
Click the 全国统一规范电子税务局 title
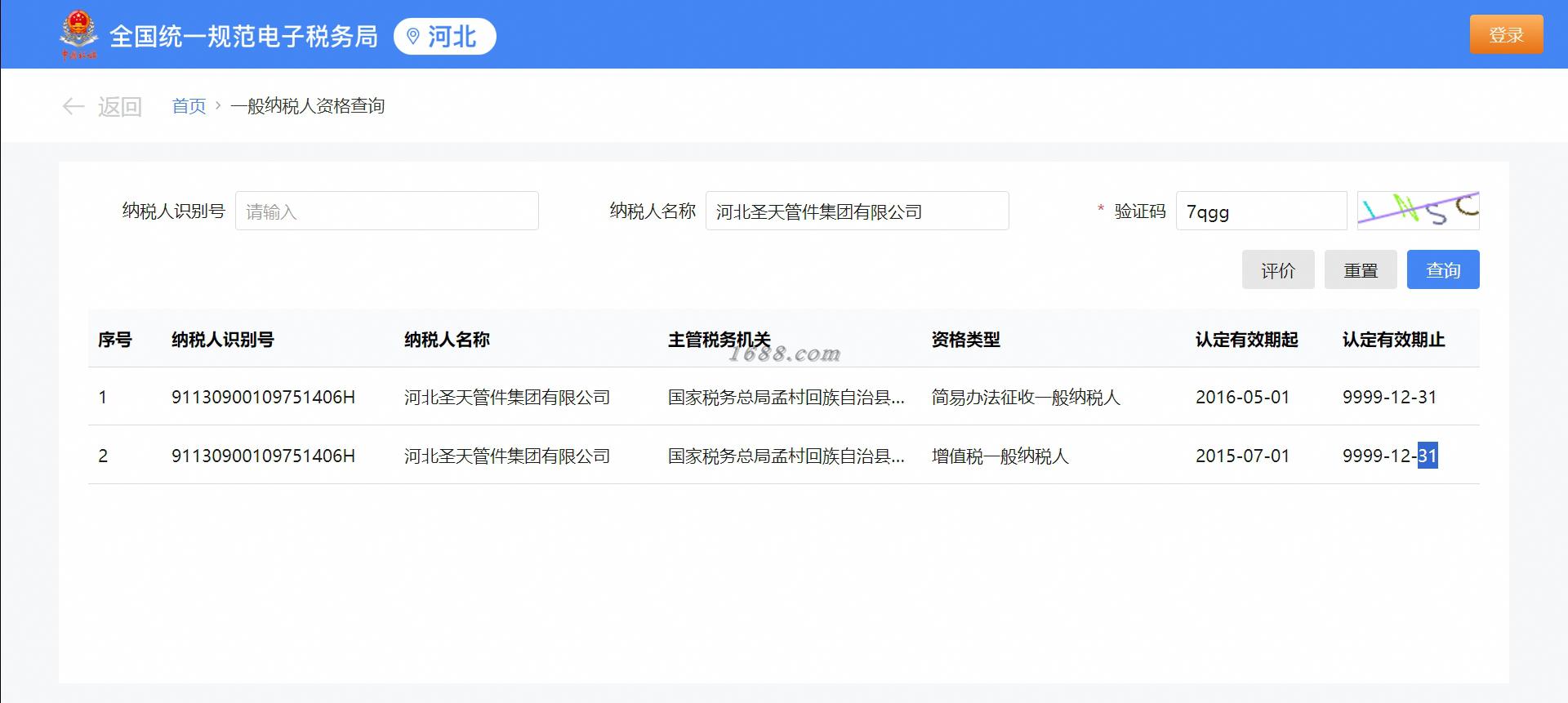pos(243,37)
